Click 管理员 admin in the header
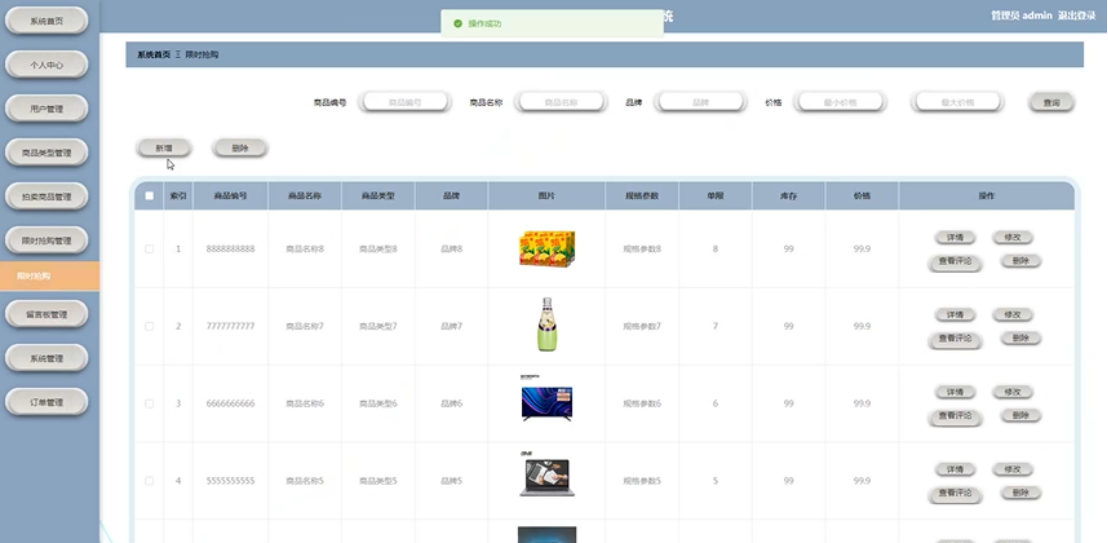Screen dimensions: 1108x543 [1022, 16]
